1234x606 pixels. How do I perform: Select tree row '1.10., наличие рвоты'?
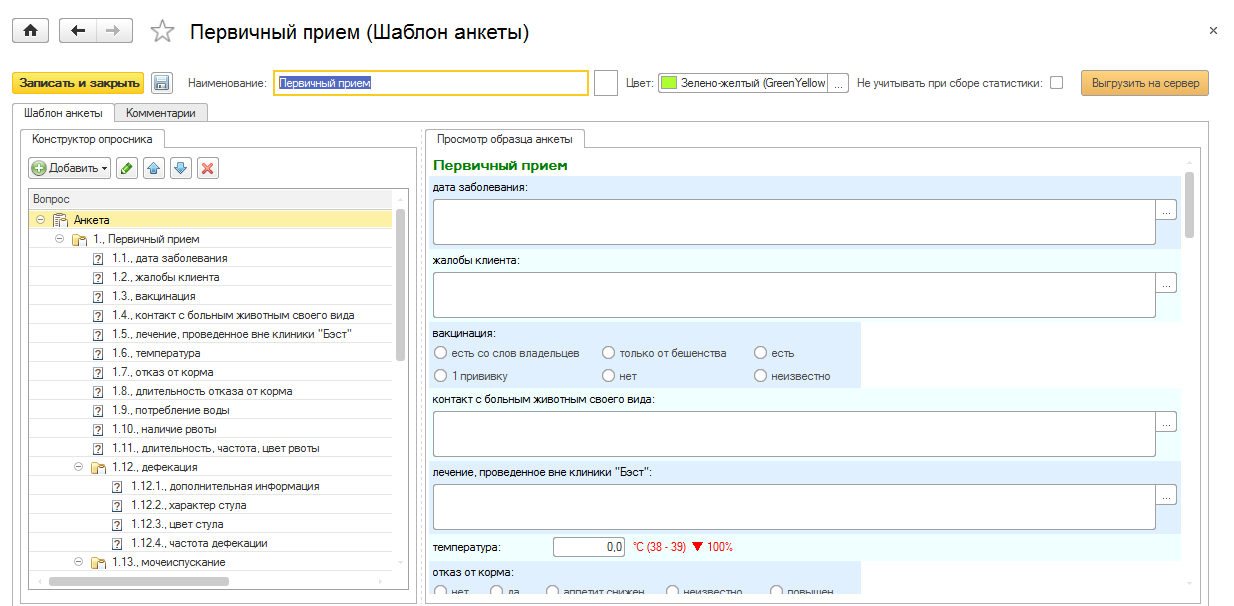(x=212, y=429)
